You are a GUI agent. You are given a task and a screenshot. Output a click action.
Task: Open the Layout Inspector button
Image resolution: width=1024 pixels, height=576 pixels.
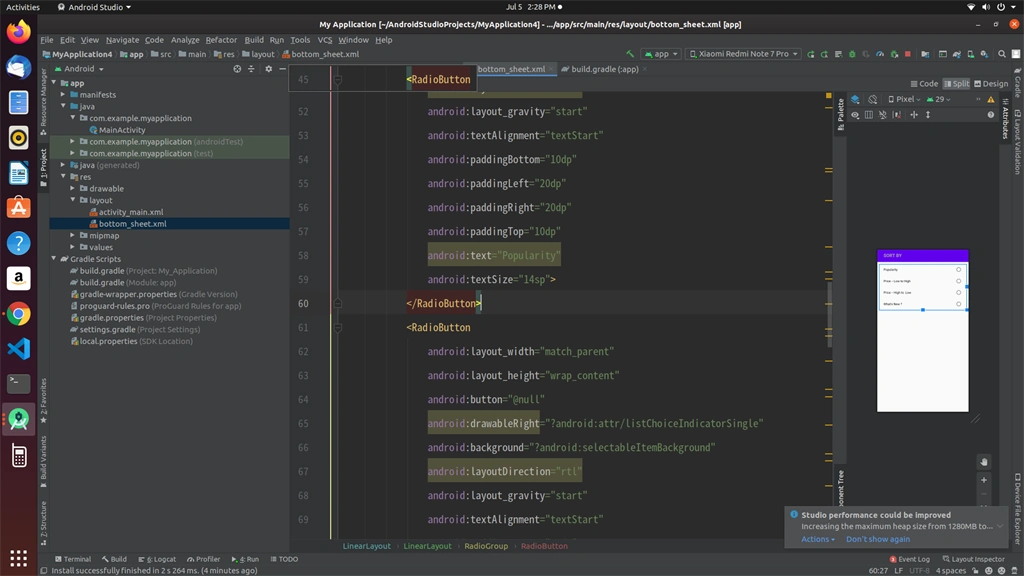973,559
